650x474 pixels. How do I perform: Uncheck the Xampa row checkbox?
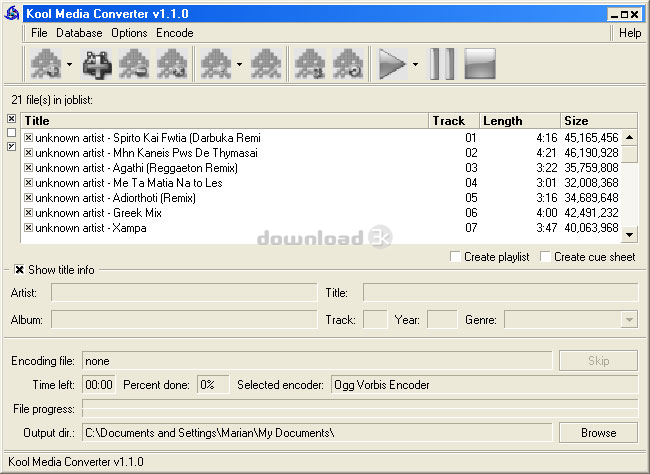[x=28, y=227]
